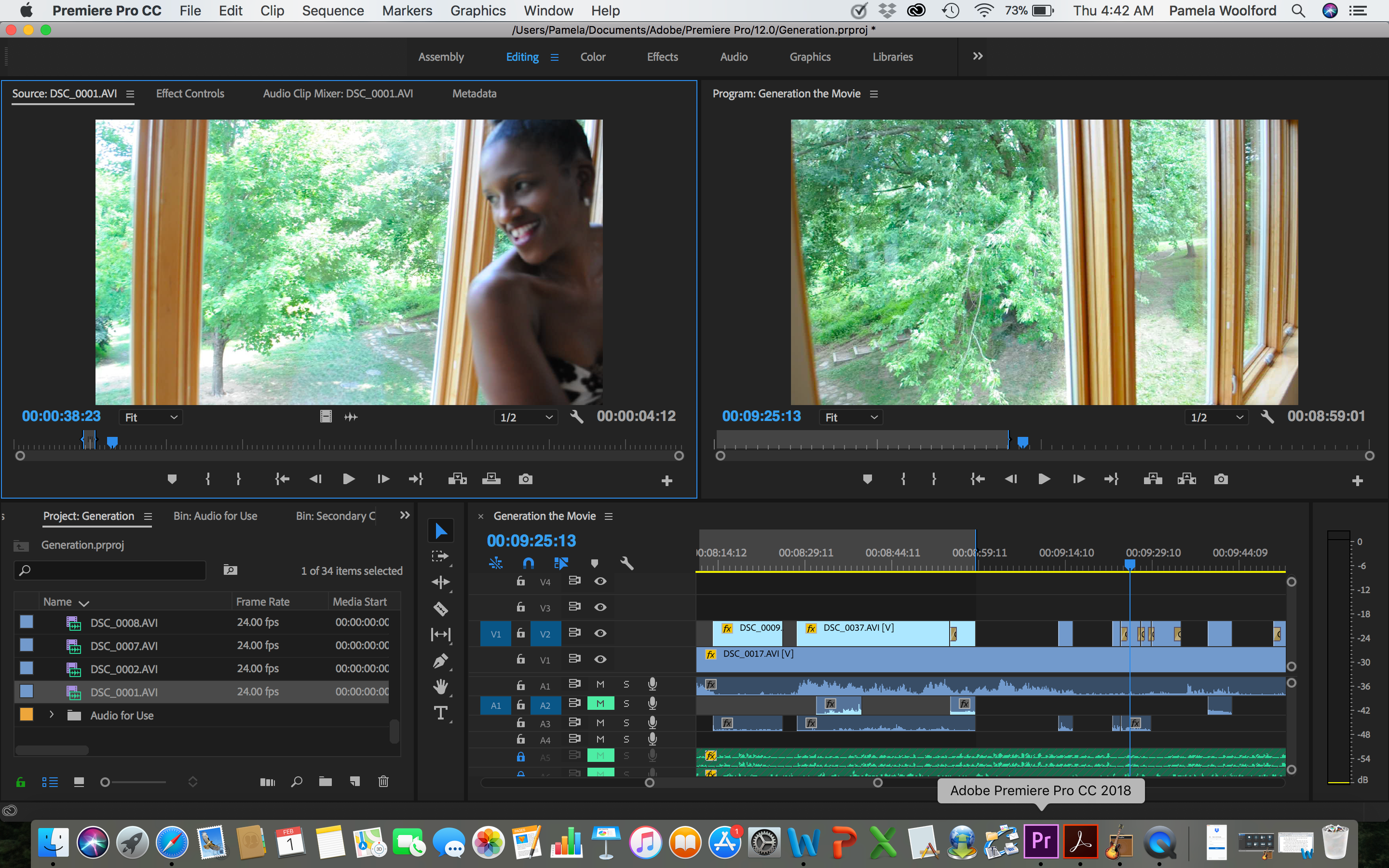Select the Razor tool in toolbar
This screenshot has width=1389, height=868.
[x=440, y=608]
